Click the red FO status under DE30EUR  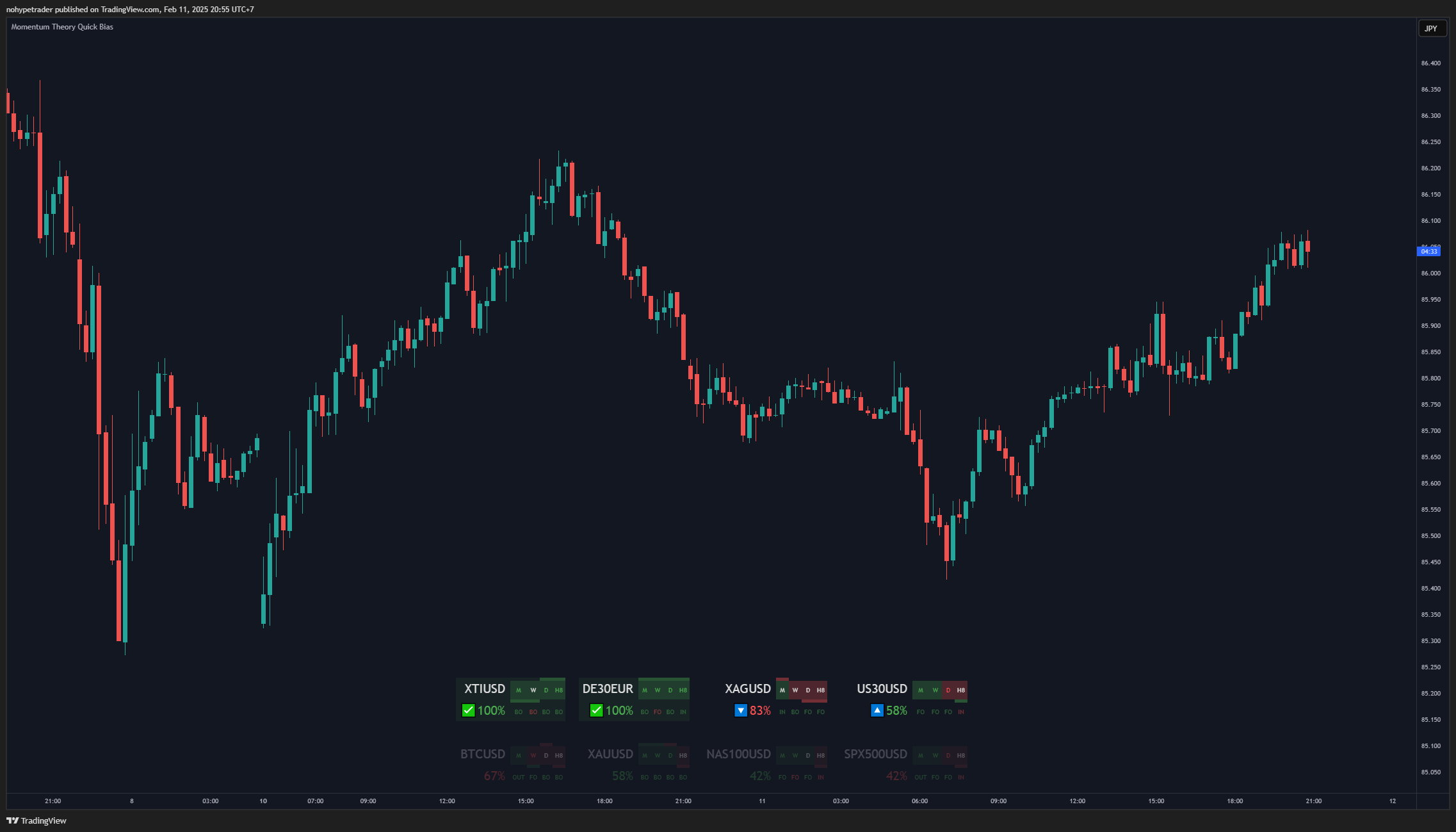click(x=658, y=712)
